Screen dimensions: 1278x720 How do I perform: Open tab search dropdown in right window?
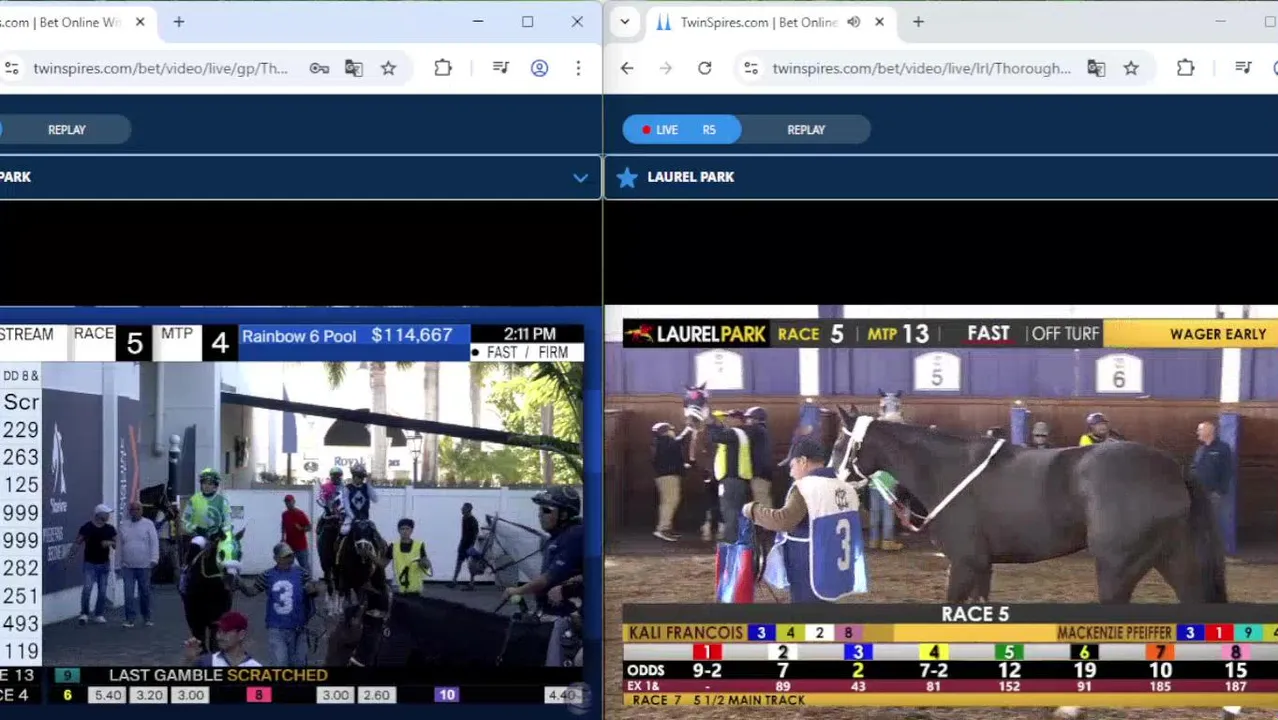[x=625, y=22]
